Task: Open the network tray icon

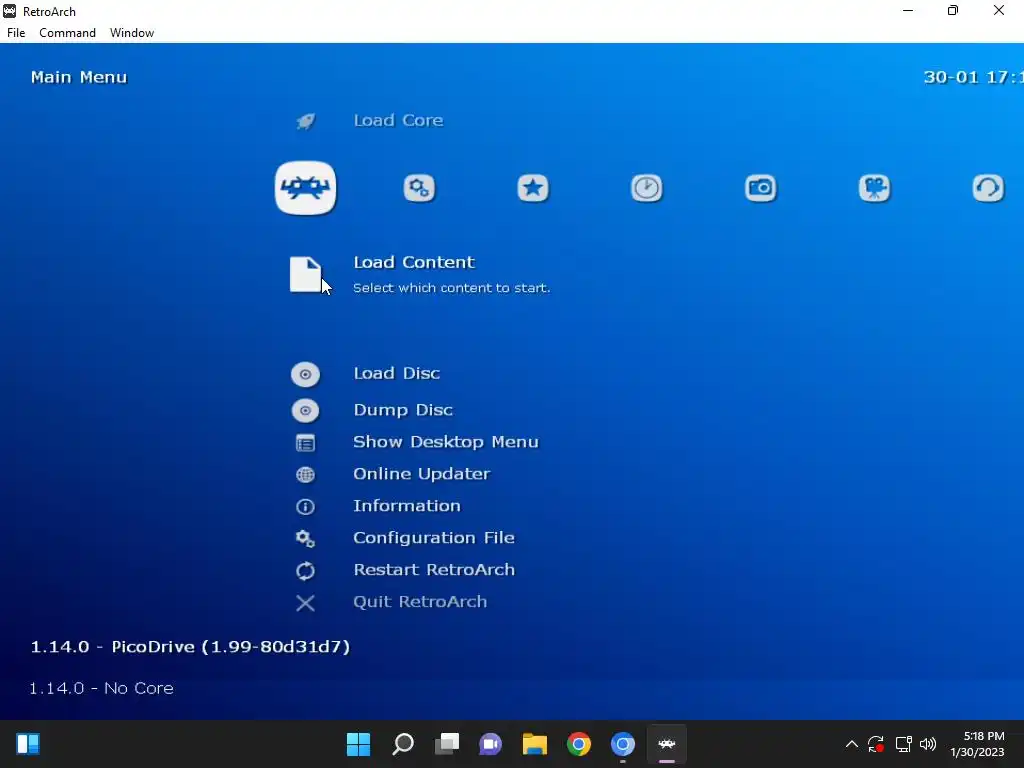Action: tap(903, 744)
